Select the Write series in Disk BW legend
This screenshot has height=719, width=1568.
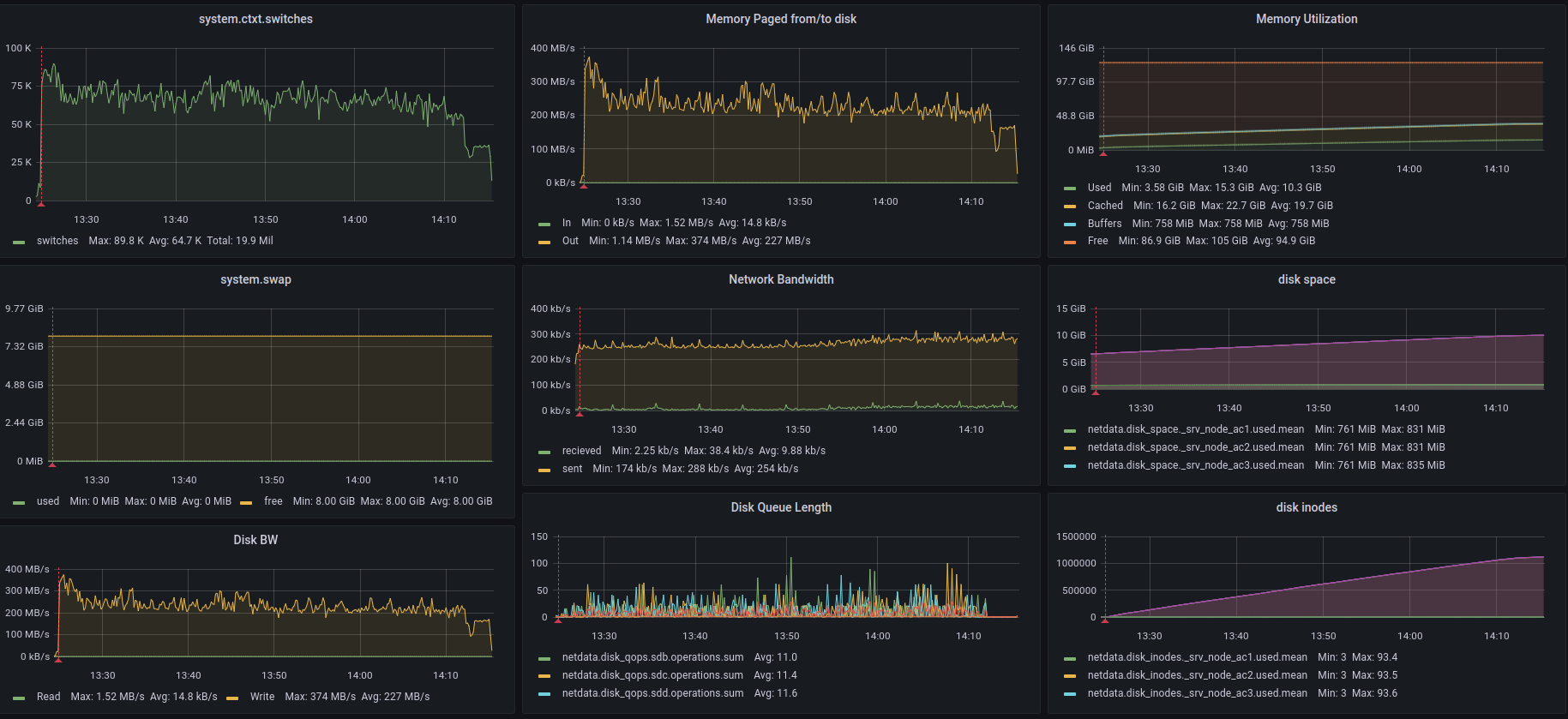coord(262,697)
